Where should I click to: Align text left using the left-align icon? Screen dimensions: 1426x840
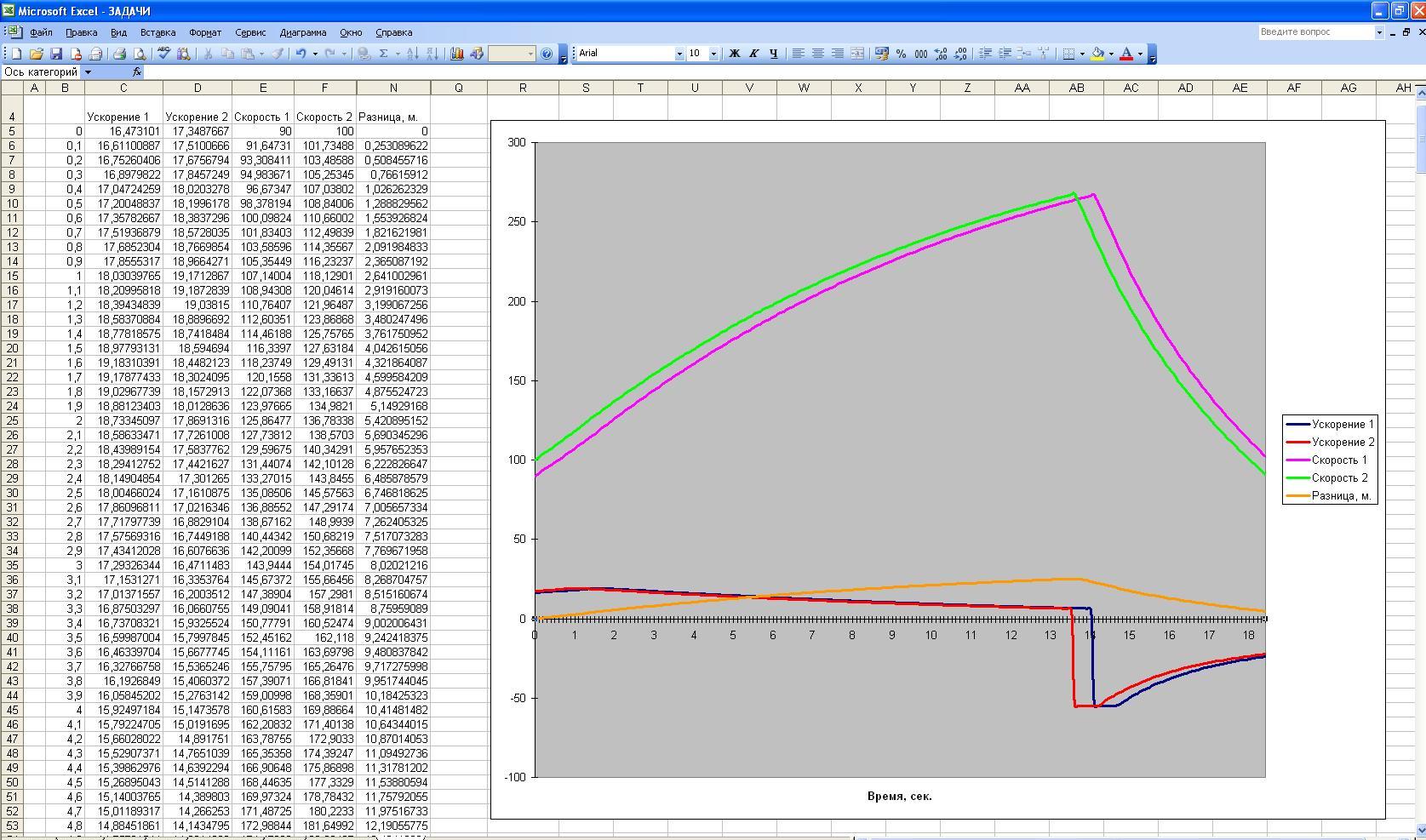pos(798,54)
